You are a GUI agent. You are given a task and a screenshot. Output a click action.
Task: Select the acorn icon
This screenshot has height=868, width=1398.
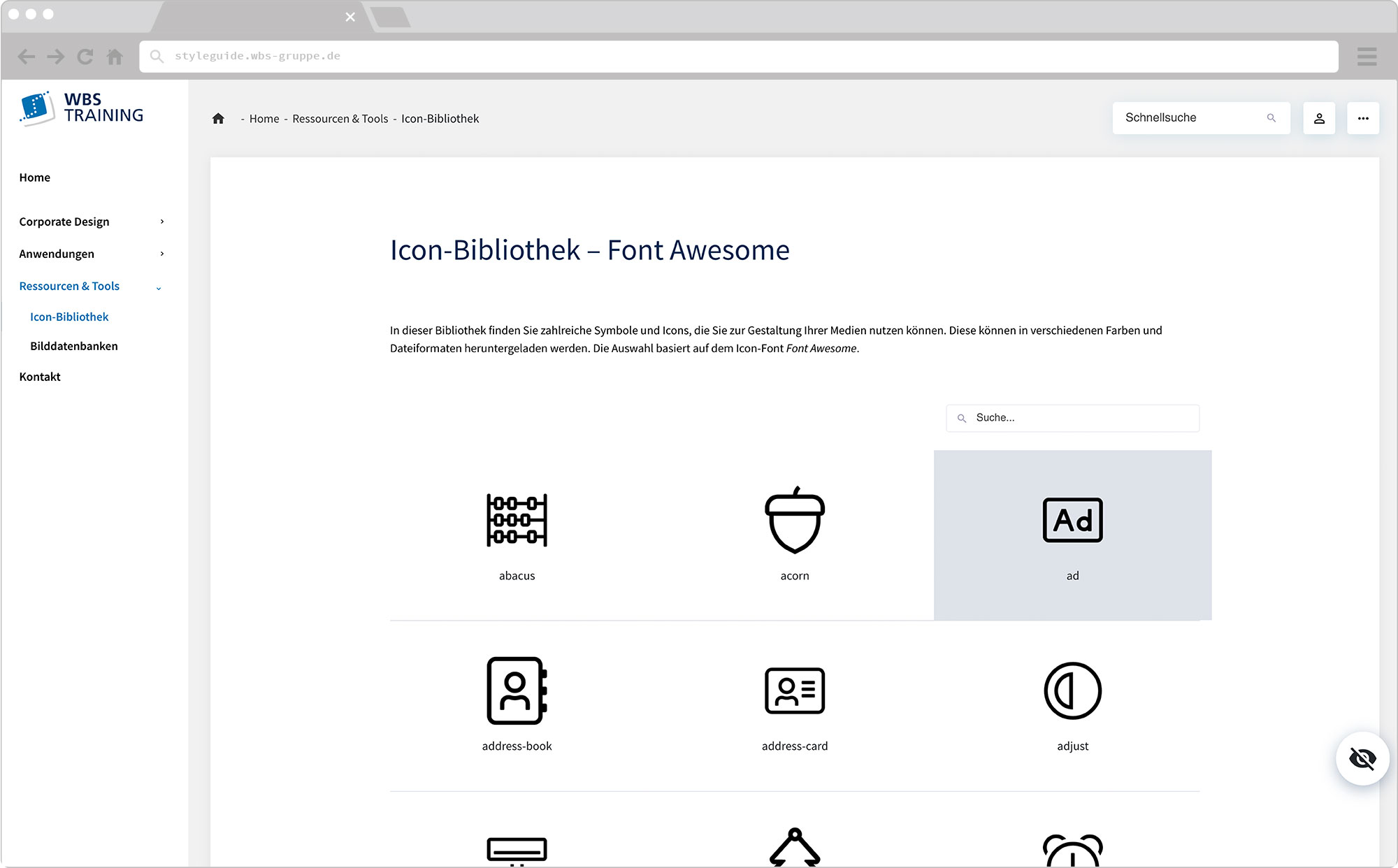pyautogui.click(x=795, y=520)
